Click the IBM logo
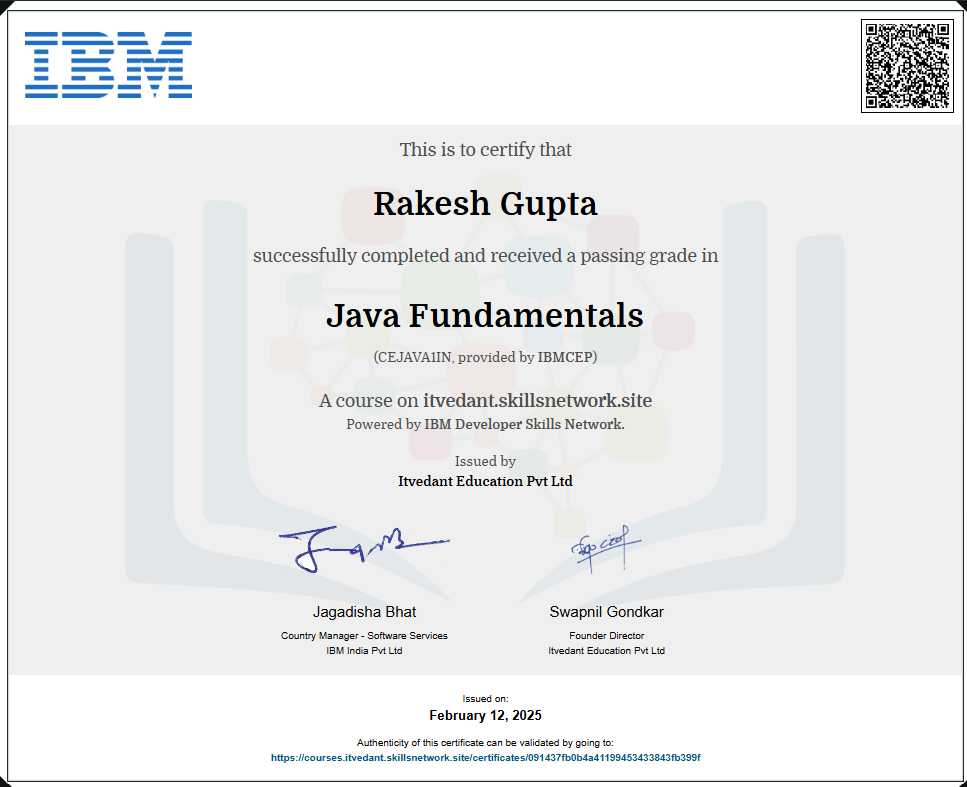This screenshot has width=967, height=787. pos(109,65)
